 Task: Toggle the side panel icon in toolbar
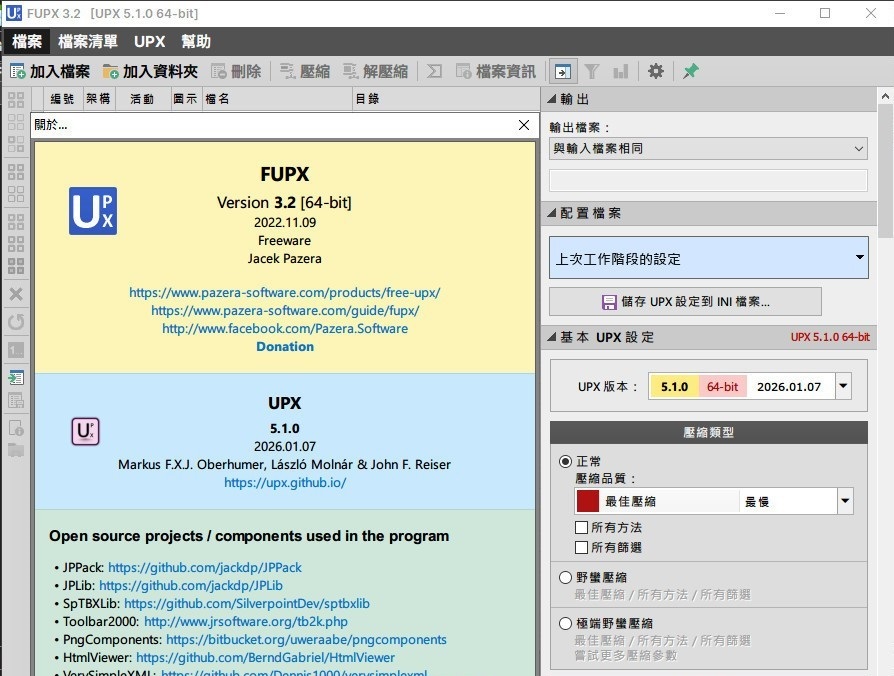point(563,71)
